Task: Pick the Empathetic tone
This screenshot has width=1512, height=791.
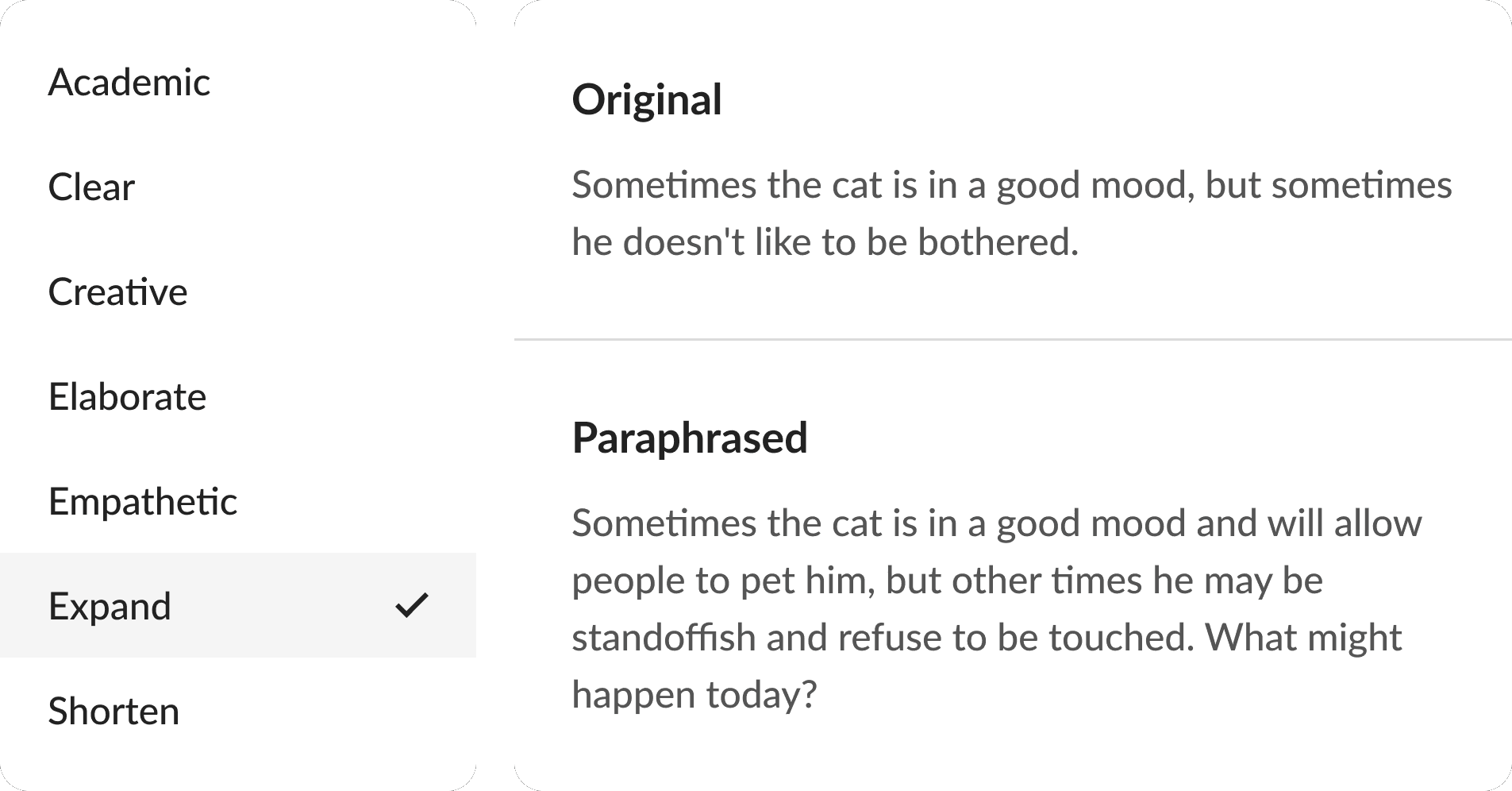Action: click(143, 501)
